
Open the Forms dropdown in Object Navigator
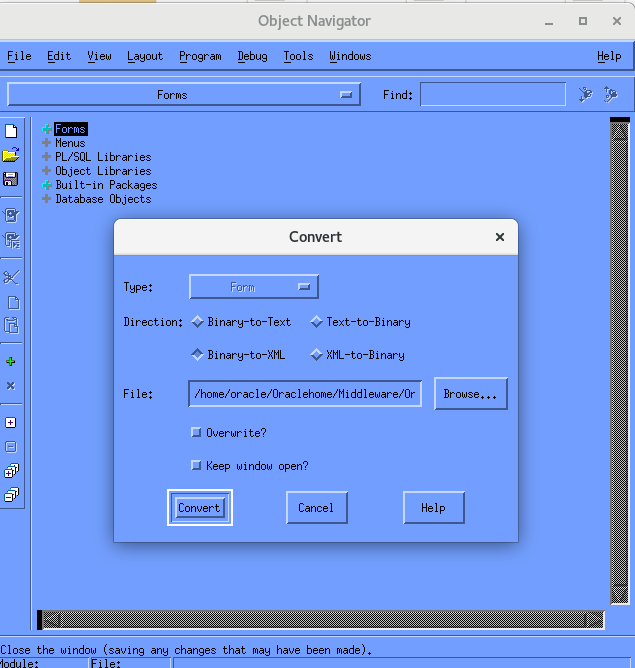(184, 94)
